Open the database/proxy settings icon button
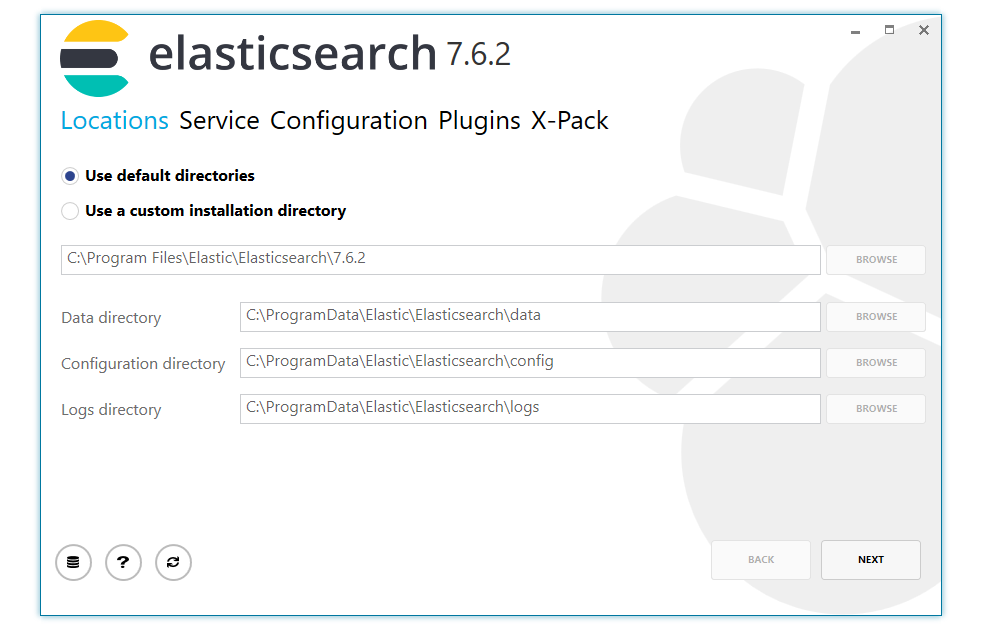This screenshot has width=981, height=630. [x=73, y=562]
